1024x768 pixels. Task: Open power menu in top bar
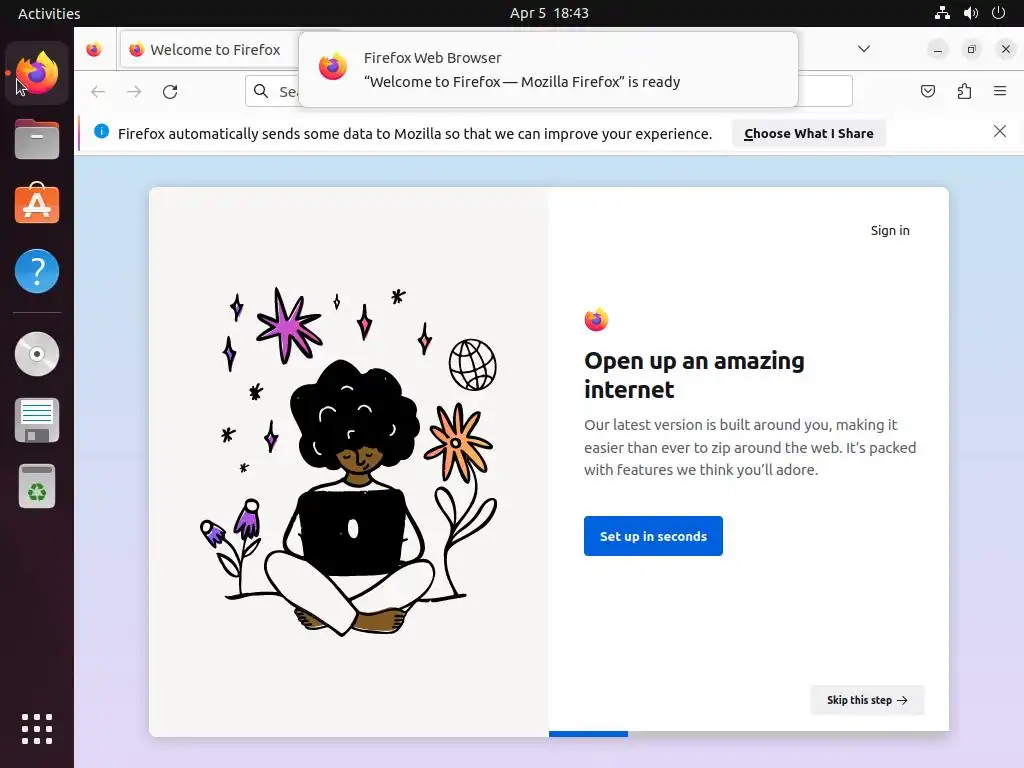pyautogui.click(x=999, y=13)
